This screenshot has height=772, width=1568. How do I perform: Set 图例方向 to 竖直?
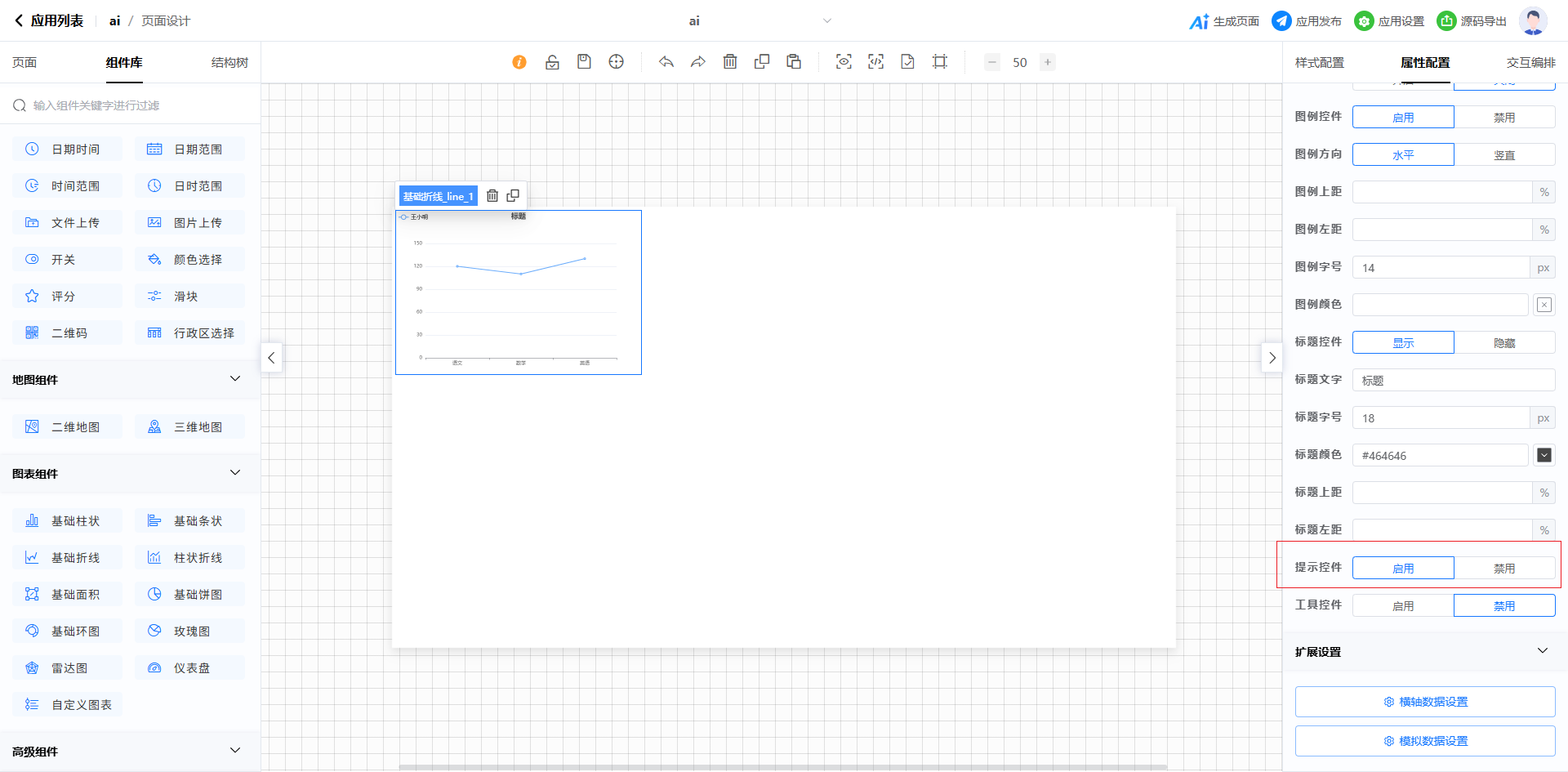coord(1504,155)
